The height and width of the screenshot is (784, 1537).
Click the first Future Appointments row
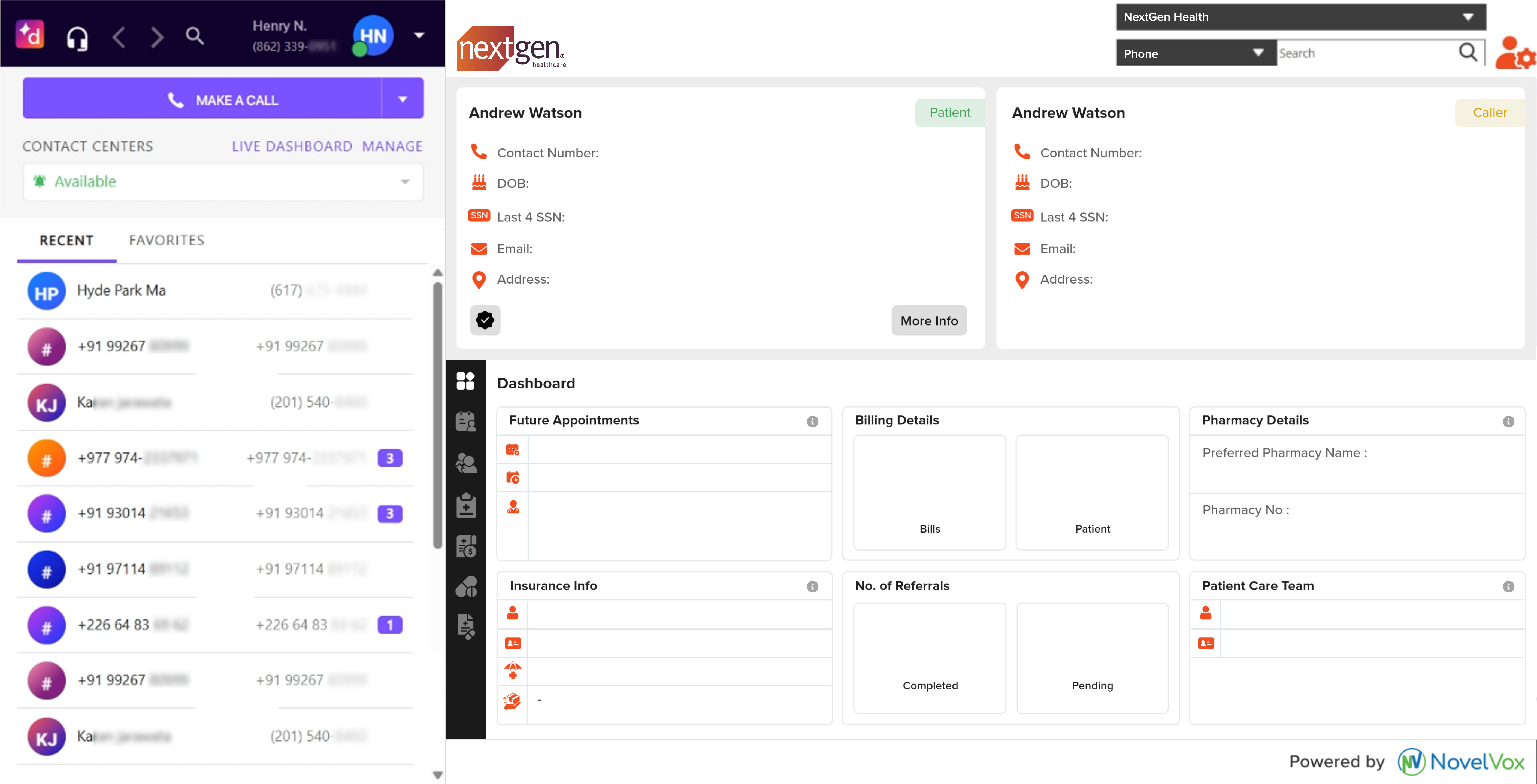coord(664,449)
